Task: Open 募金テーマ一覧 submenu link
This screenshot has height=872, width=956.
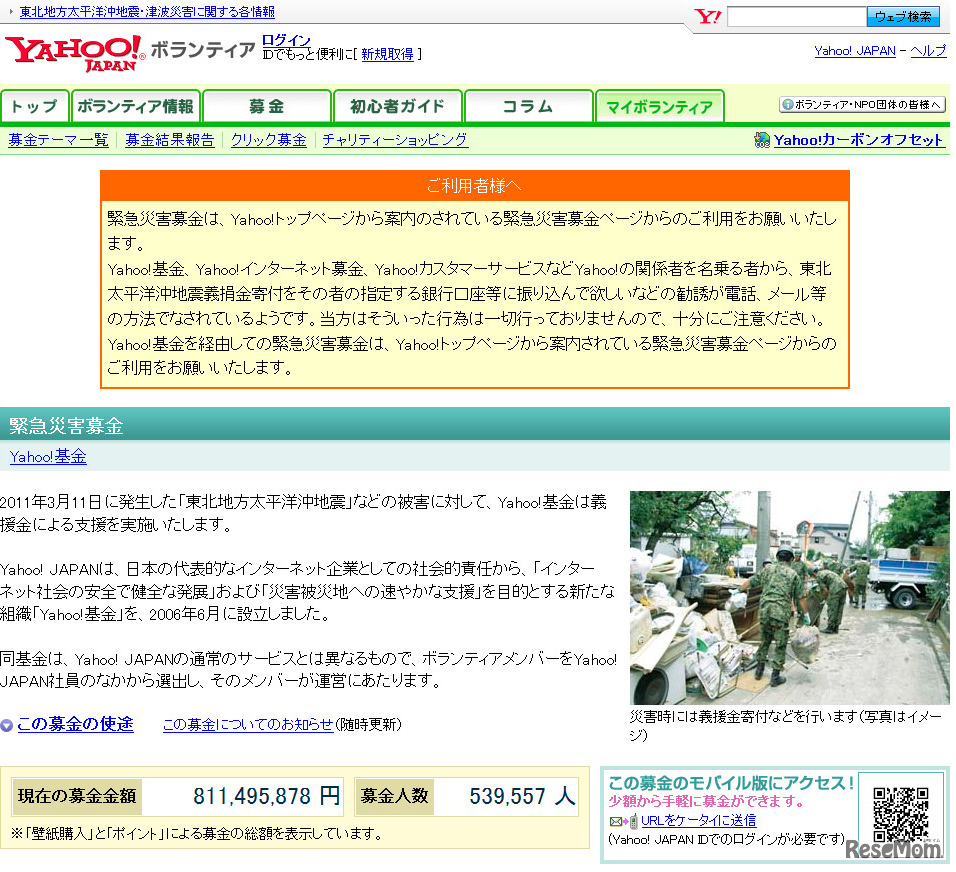Action: [58, 140]
